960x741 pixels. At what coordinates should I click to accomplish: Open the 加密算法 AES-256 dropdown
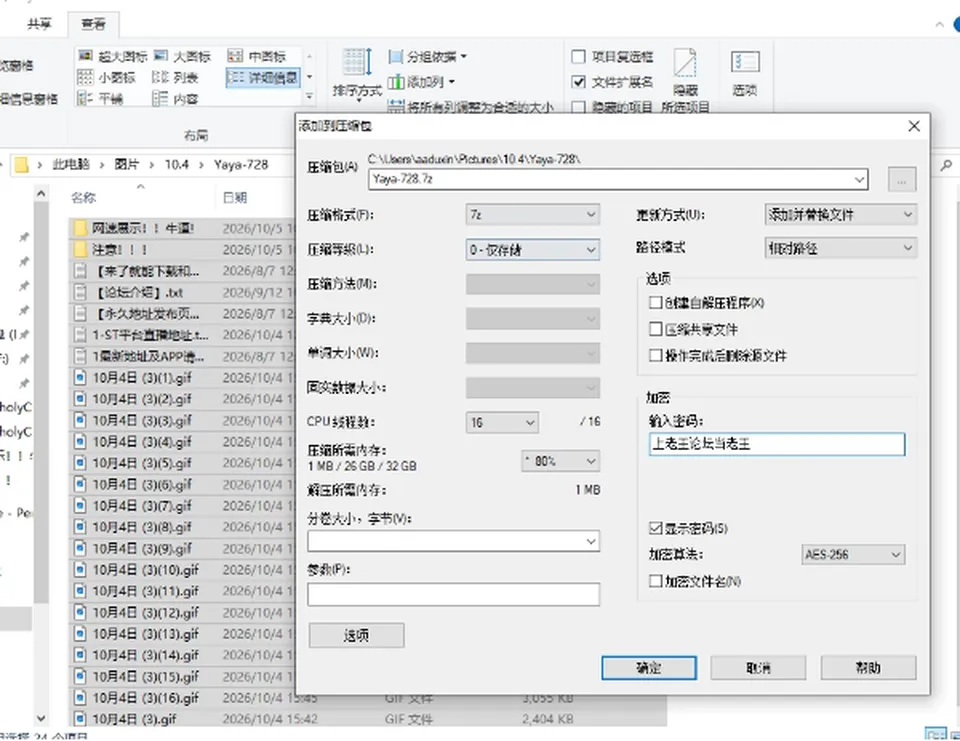[853, 554]
